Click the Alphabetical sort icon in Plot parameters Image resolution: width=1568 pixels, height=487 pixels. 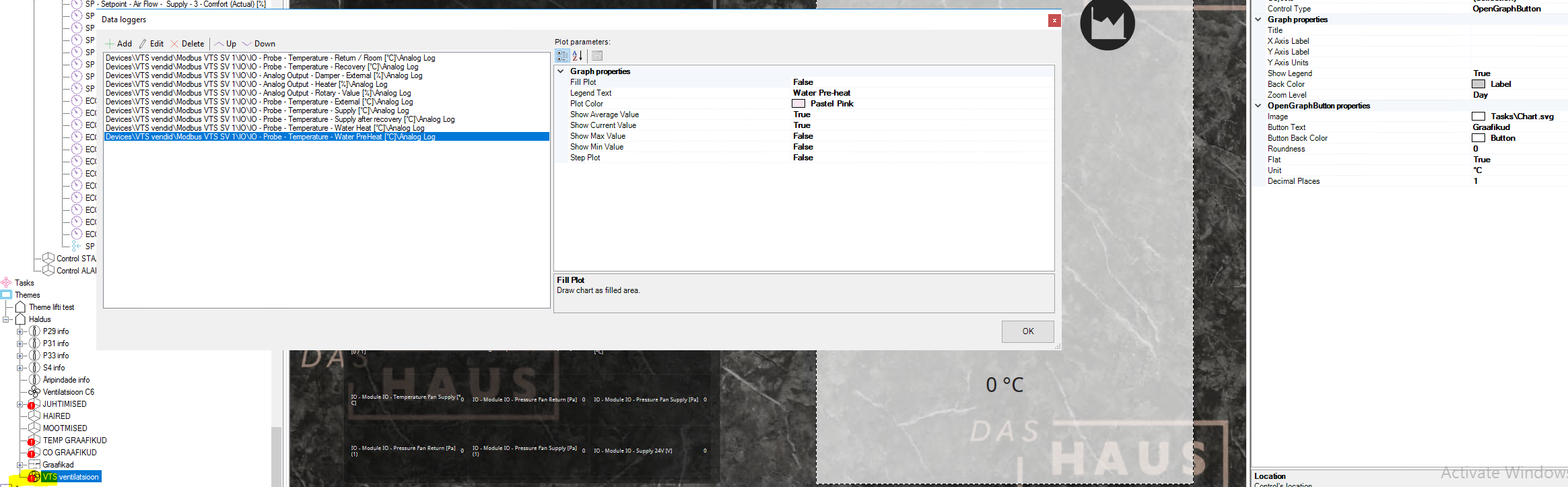pyautogui.click(x=578, y=56)
